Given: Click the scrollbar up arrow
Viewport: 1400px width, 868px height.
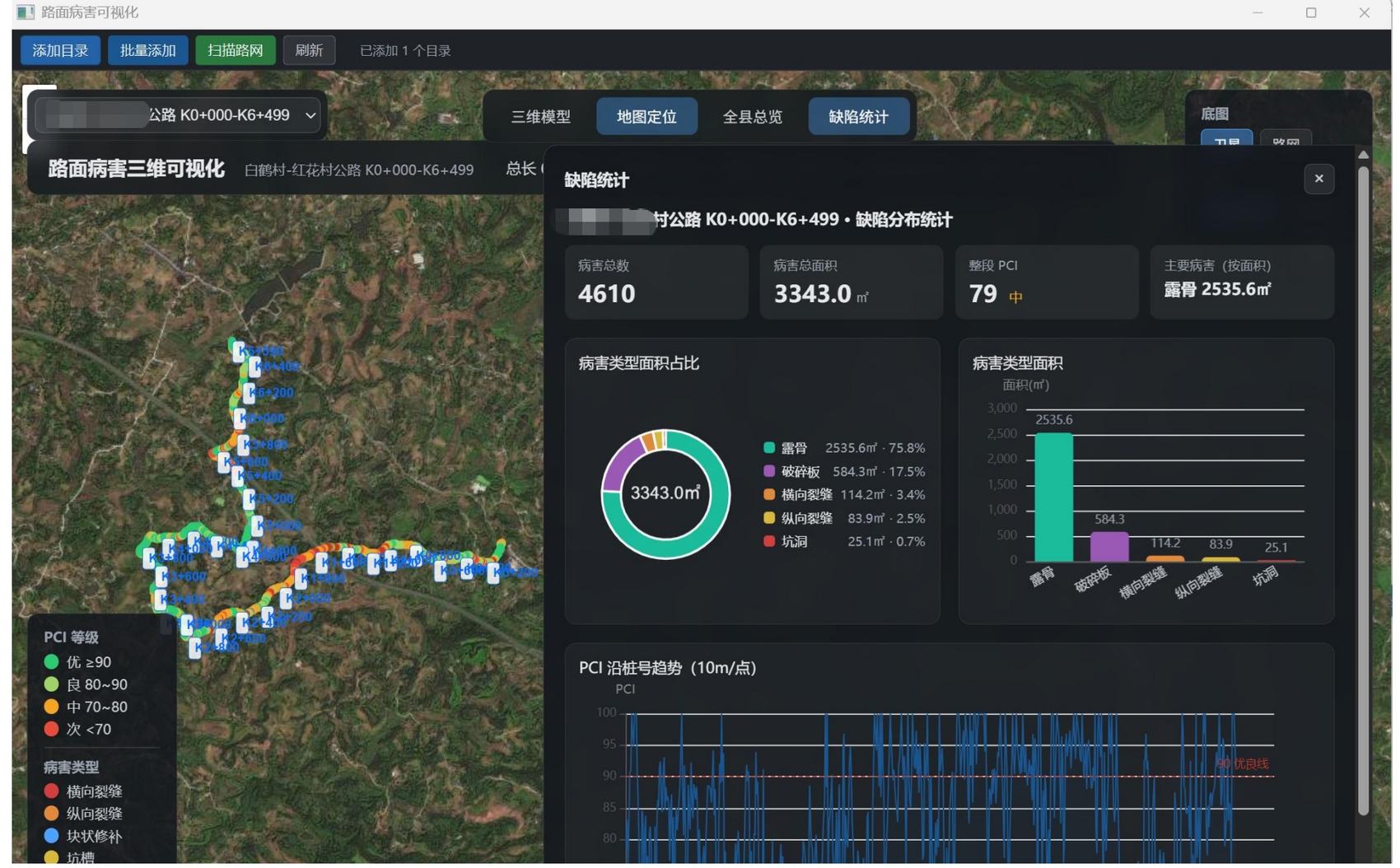Looking at the screenshot, I should 1363,154.
